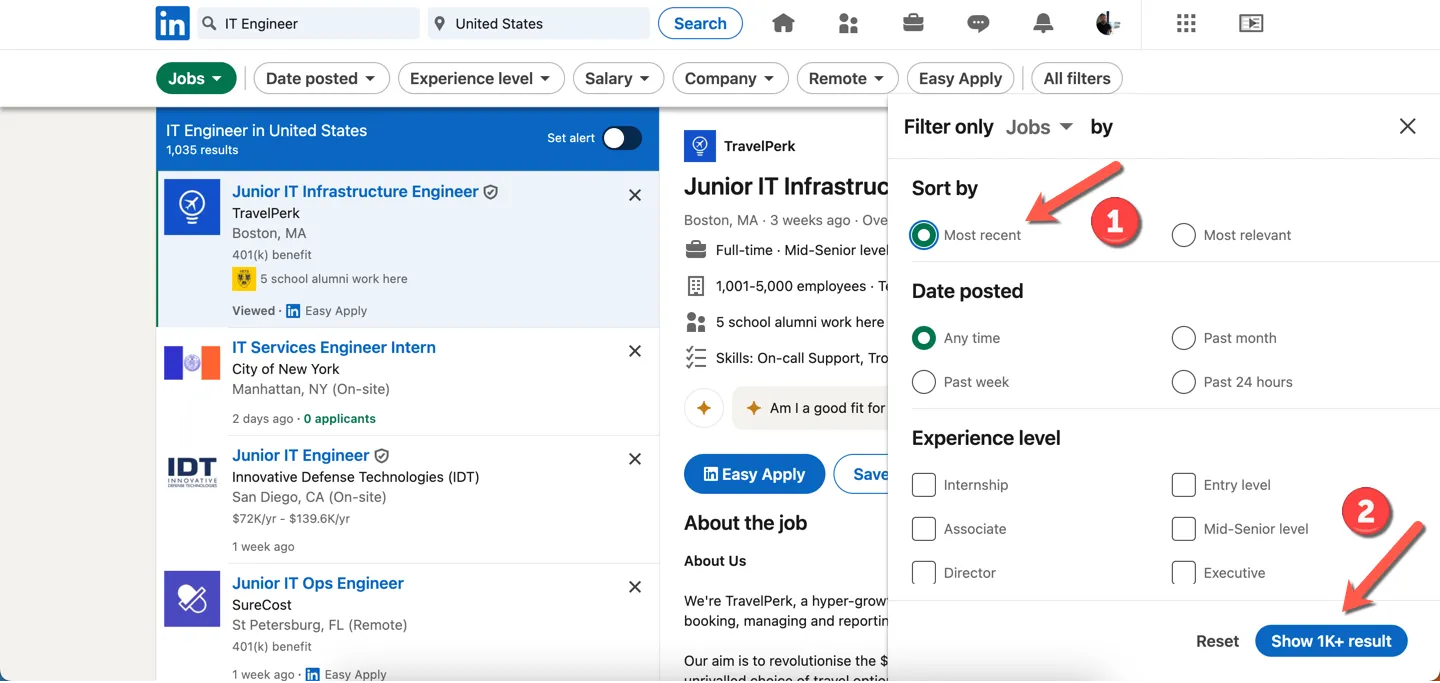Click Show 1K+ result button
The image size is (1440, 683).
coord(1331,641)
